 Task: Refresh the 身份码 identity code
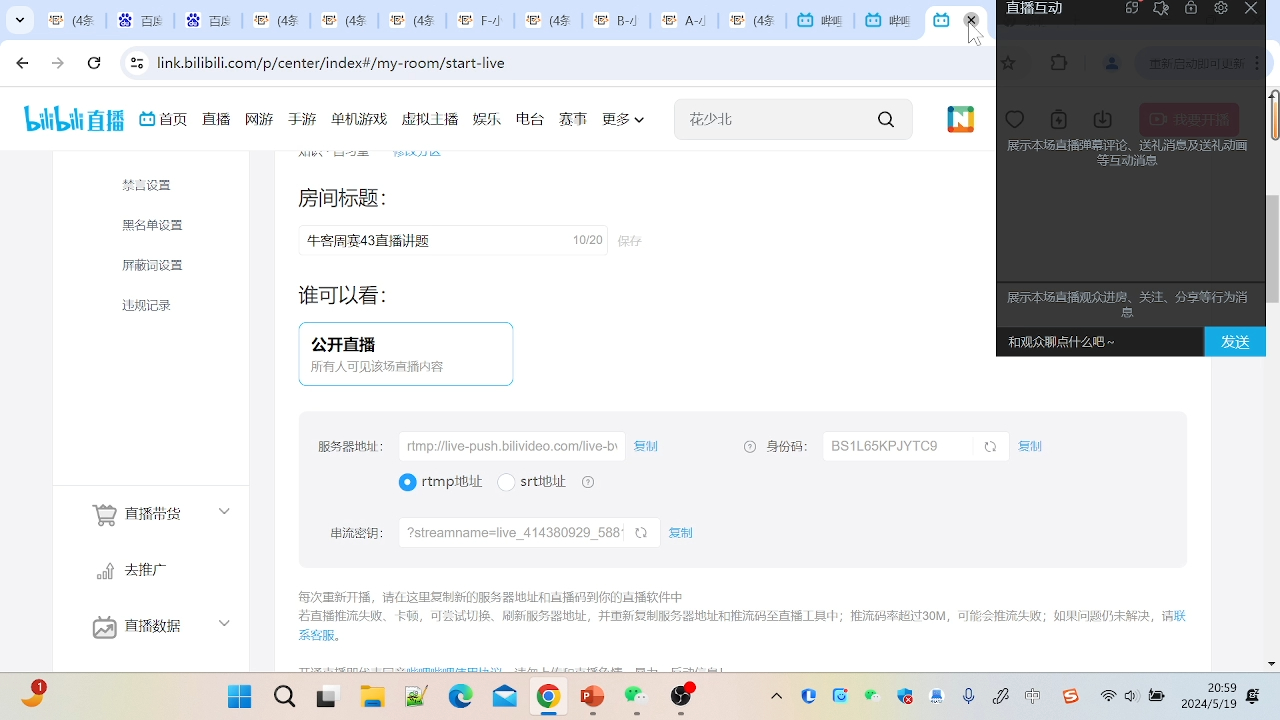click(990, 447)
